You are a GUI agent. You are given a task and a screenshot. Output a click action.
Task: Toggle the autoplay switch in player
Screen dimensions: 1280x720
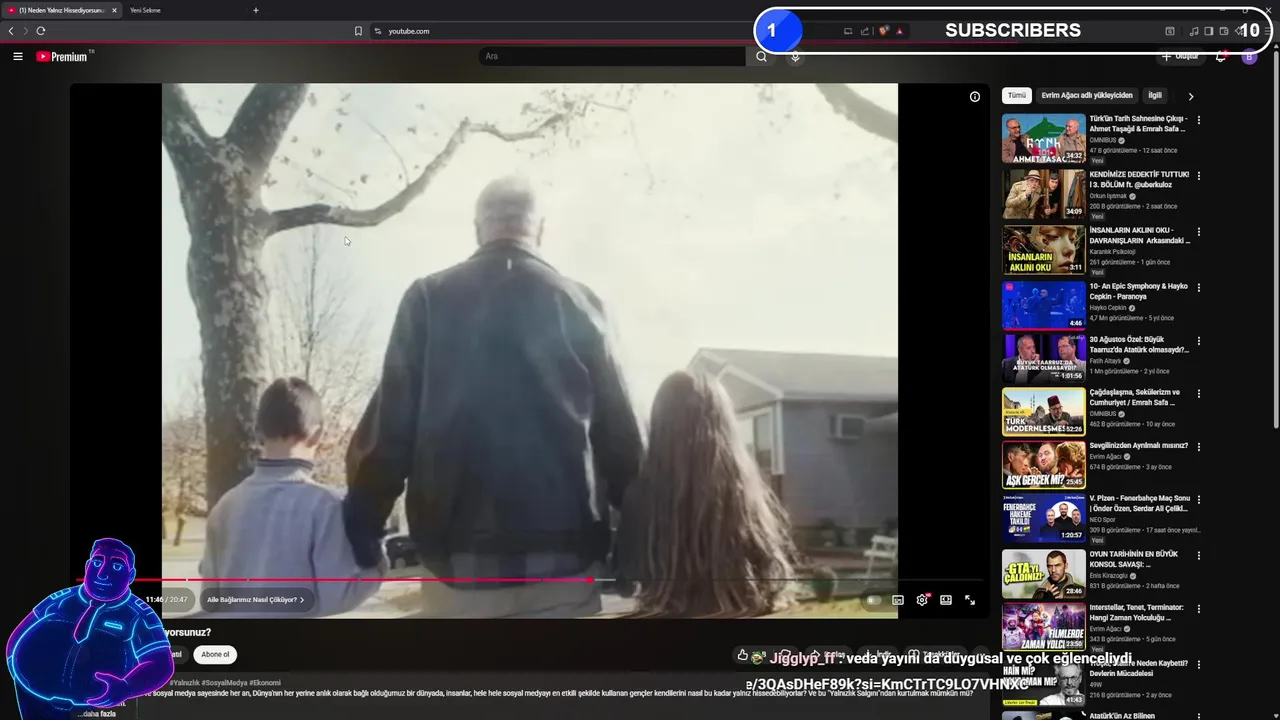pyautogui.click(x=873, y=600)
